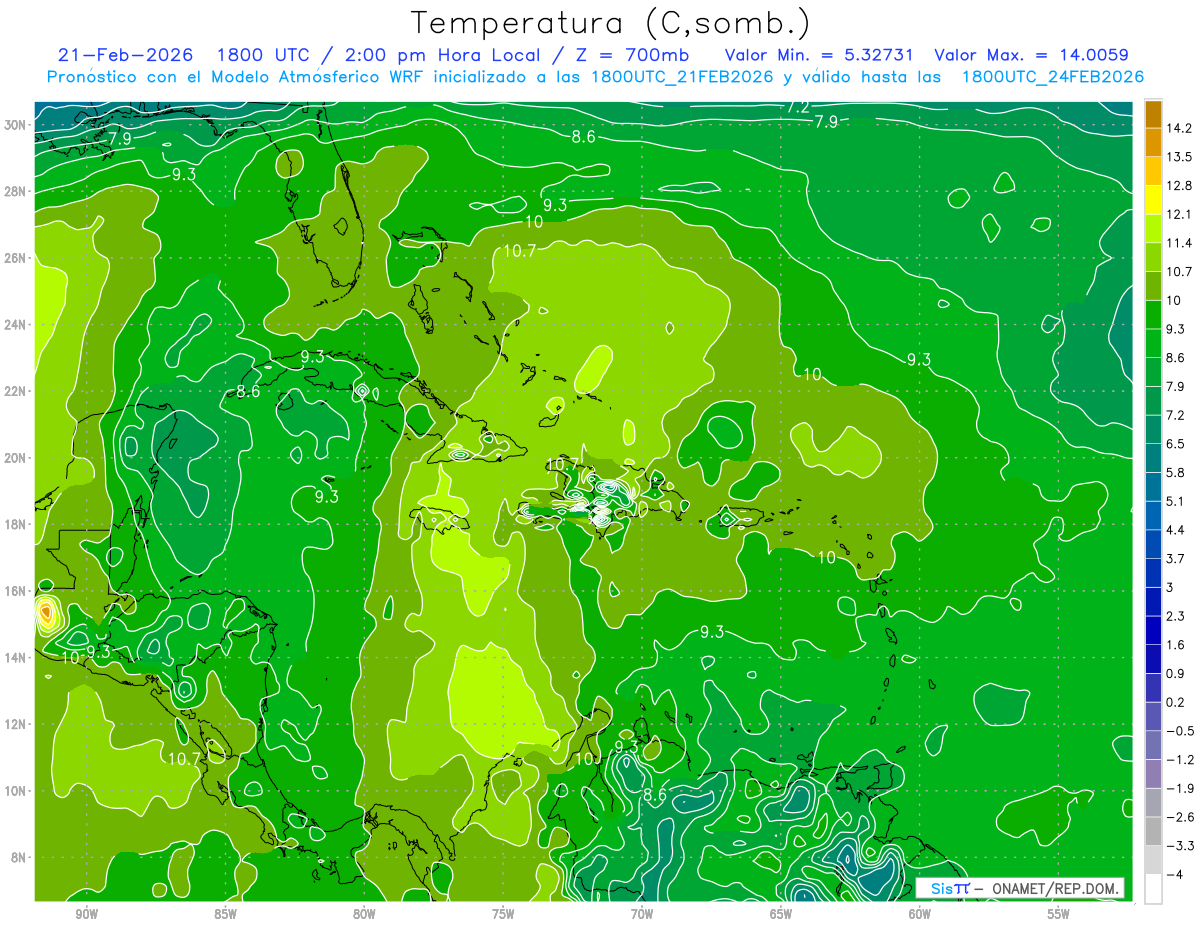Click the bright yellow swatch between 12.1 and 12.8
This screenshot has width=1200, height=927.
point(1153,199)
